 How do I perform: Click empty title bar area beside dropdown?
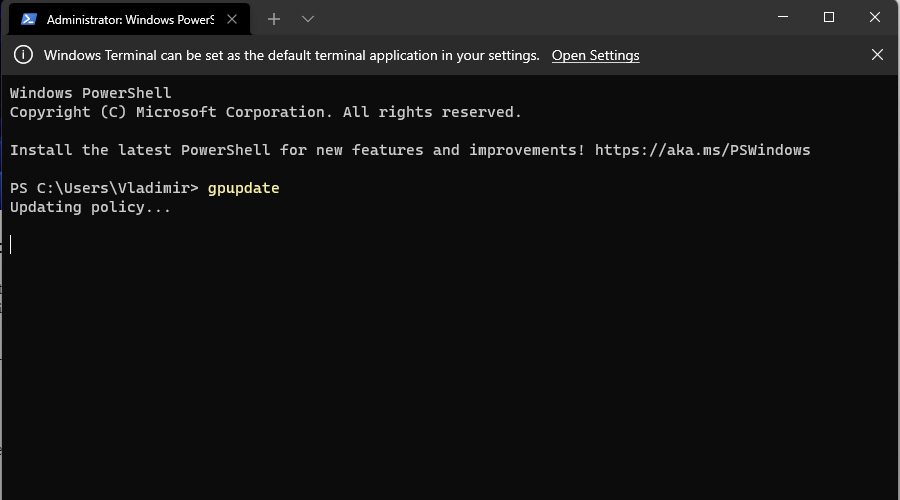[x=540, y=18]
